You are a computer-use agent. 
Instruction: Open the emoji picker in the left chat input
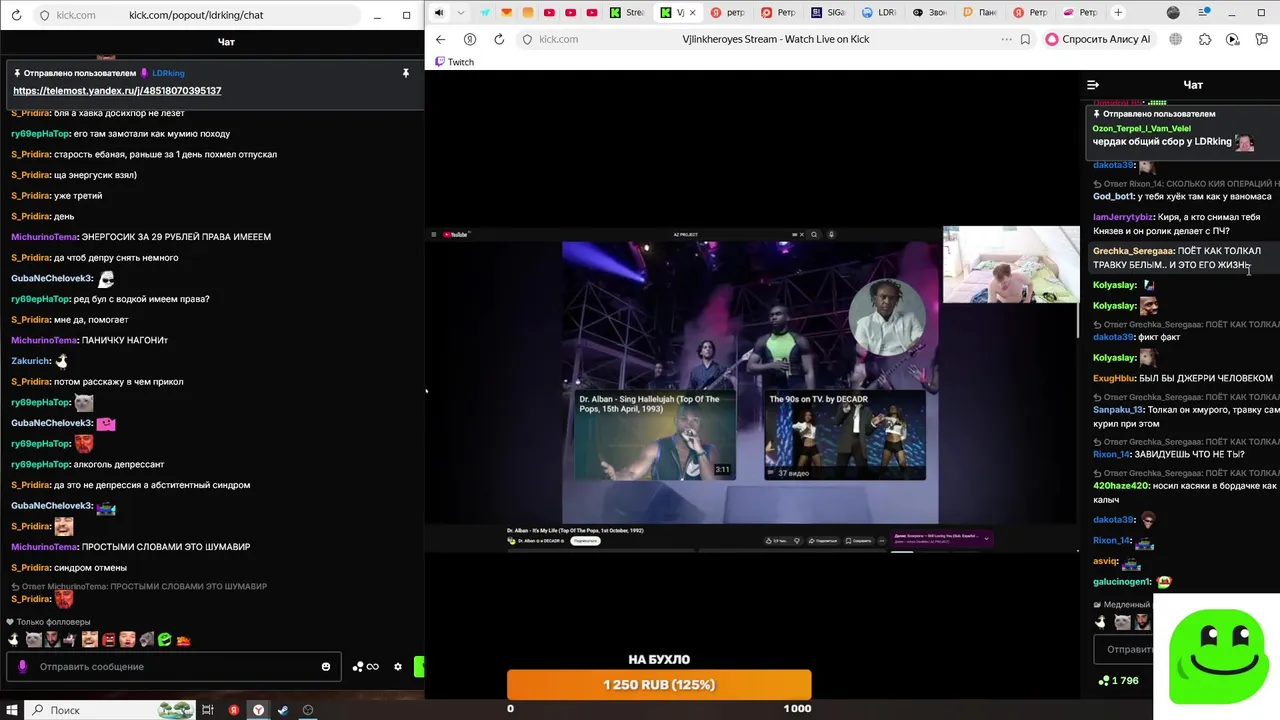click(x=326, y=666)
